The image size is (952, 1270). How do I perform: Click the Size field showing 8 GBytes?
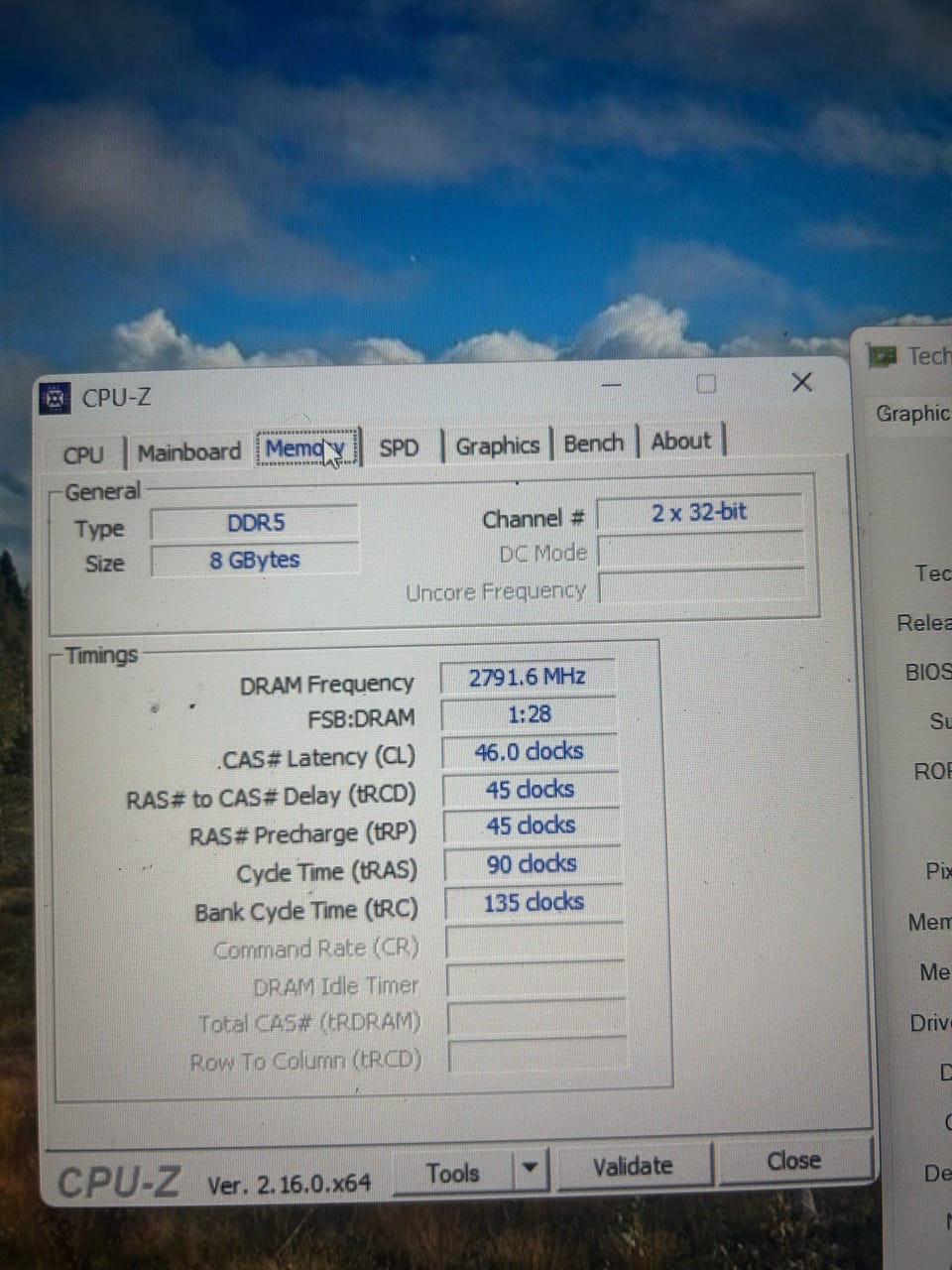(255, 560)
